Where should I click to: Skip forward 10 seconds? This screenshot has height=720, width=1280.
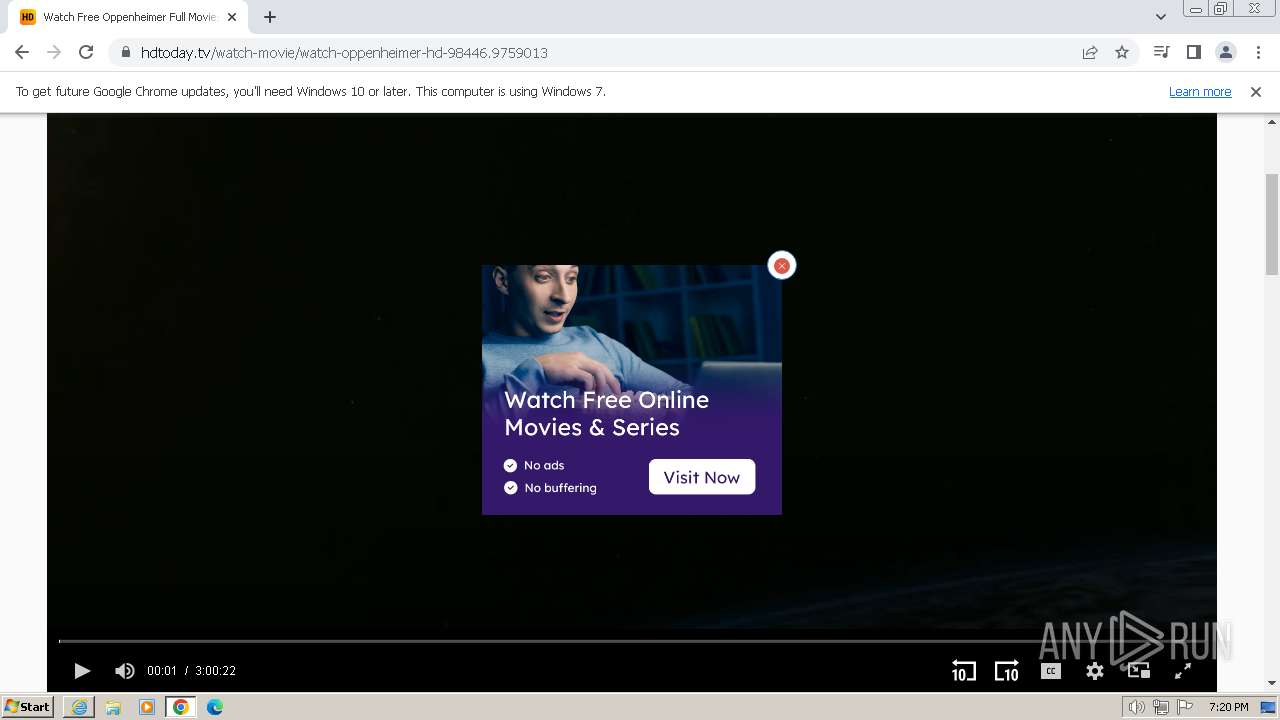pyautogui.click(x=1006, y=671)
